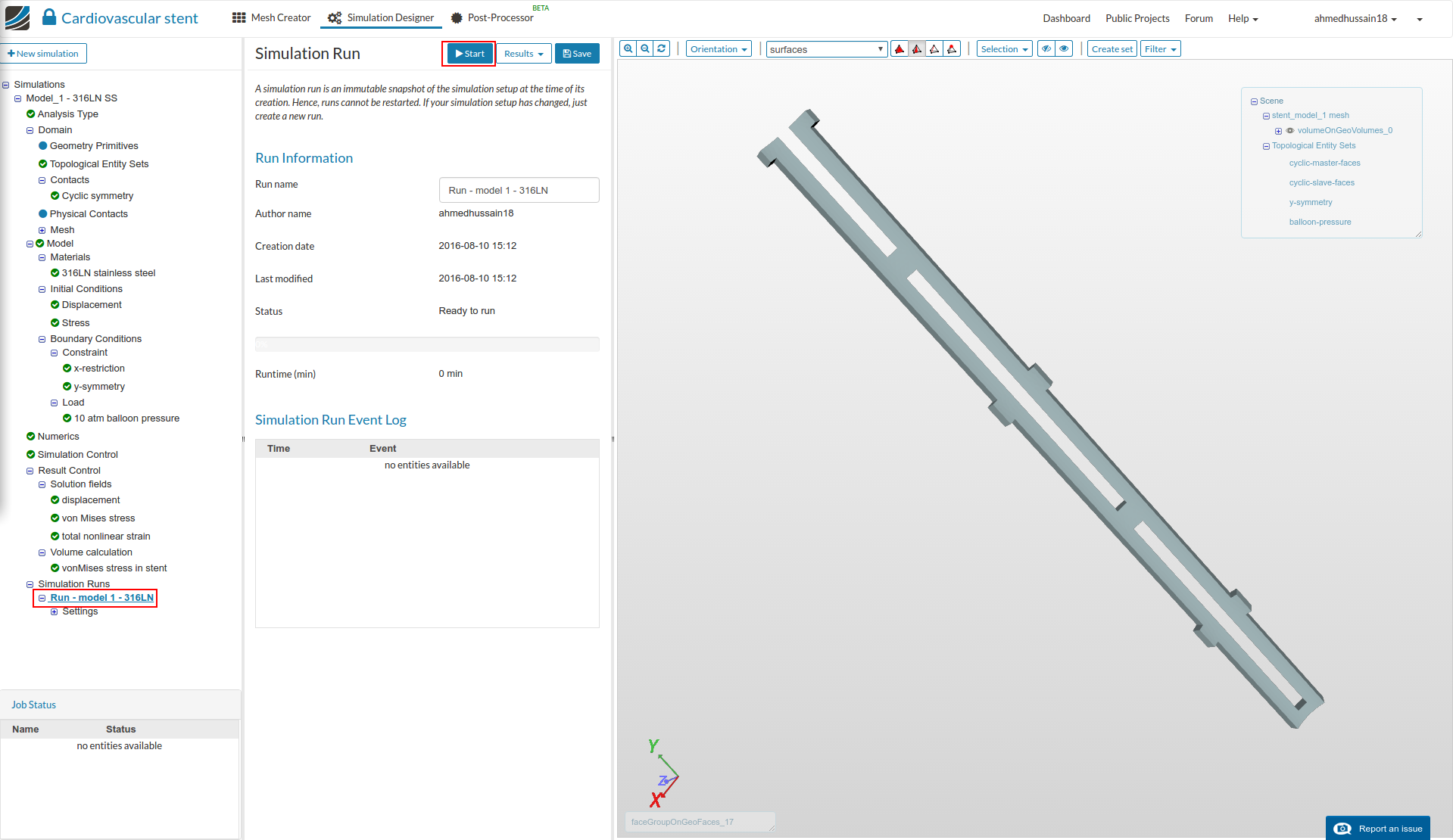Click the Create set button

click(x=1112, y=49)
